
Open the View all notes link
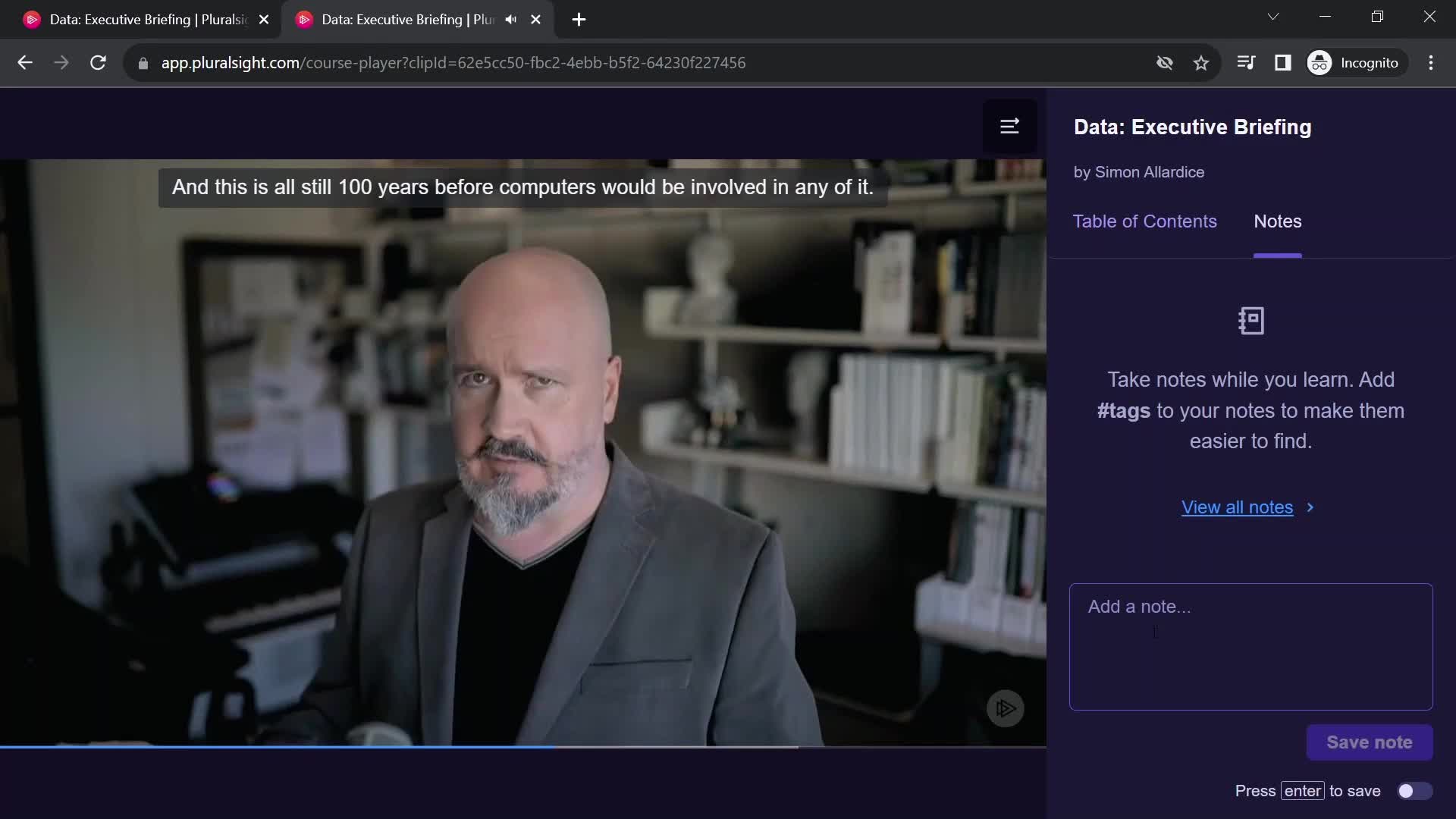coord(1237,507)
